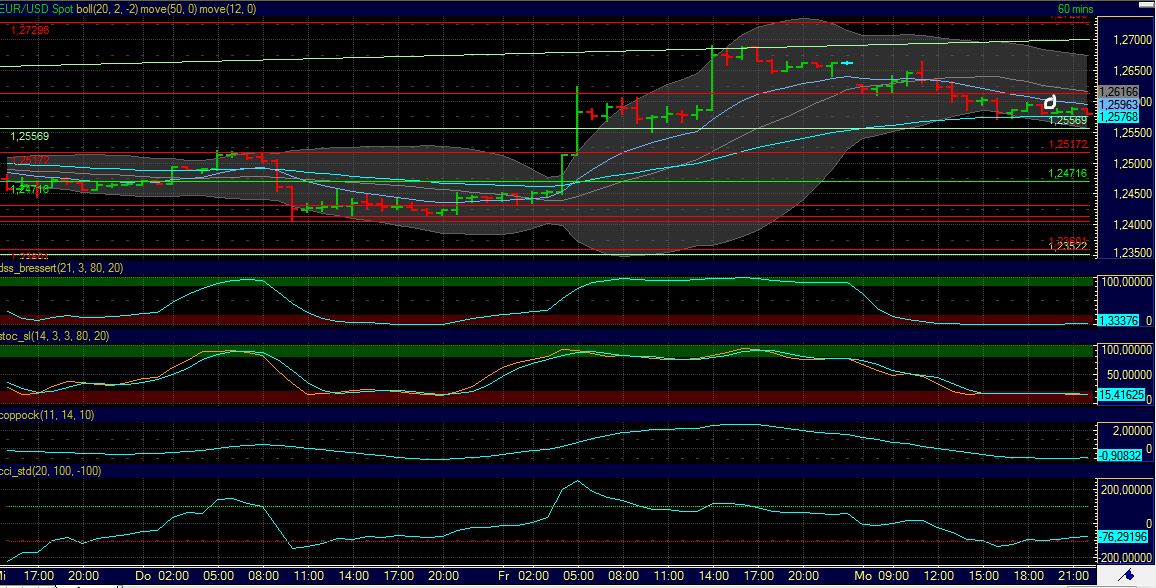Image resolution: width=1156 pixels, height=588 pixels.
Task: Click the 1,24000 price axis value
Action: [1132, 225]
